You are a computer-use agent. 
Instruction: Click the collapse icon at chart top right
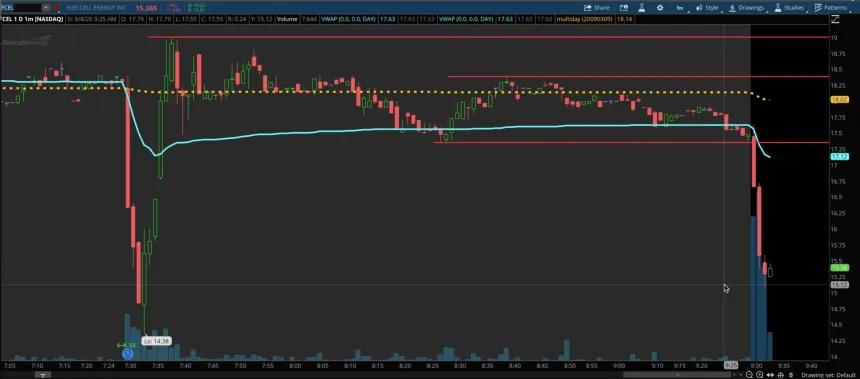pyautogui.click(x=835, y=19)
